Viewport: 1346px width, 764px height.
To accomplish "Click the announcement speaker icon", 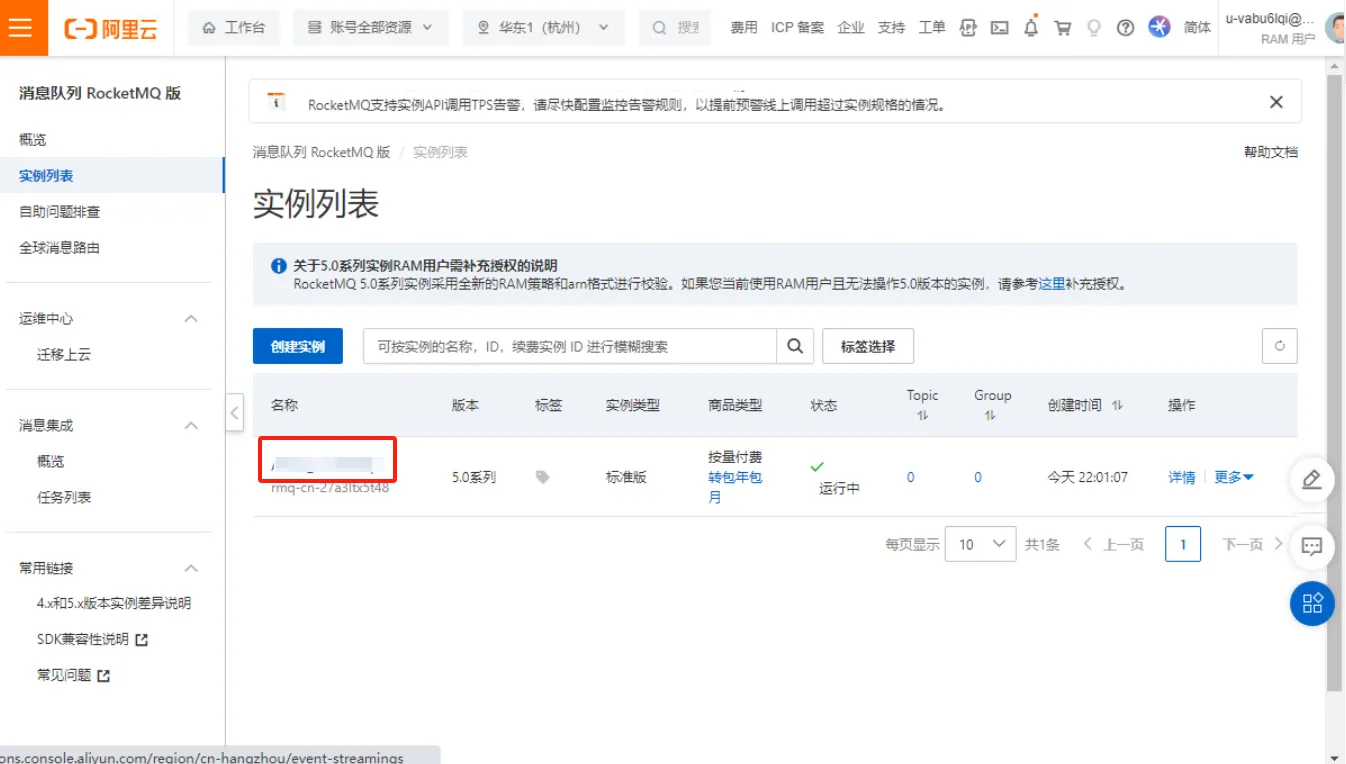I will pos(276,101).
